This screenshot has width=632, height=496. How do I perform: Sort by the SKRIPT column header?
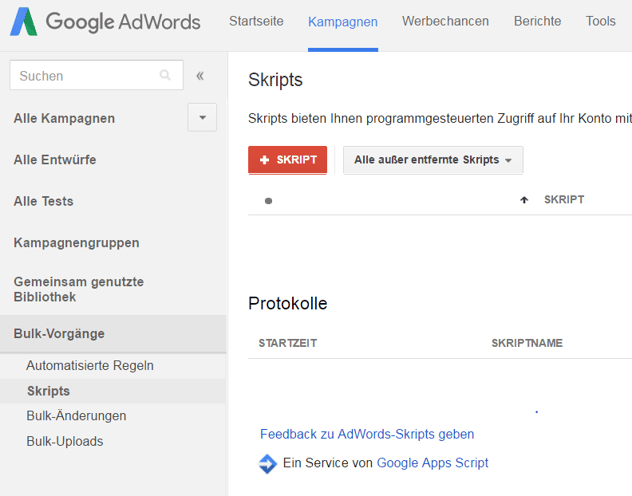564,200
